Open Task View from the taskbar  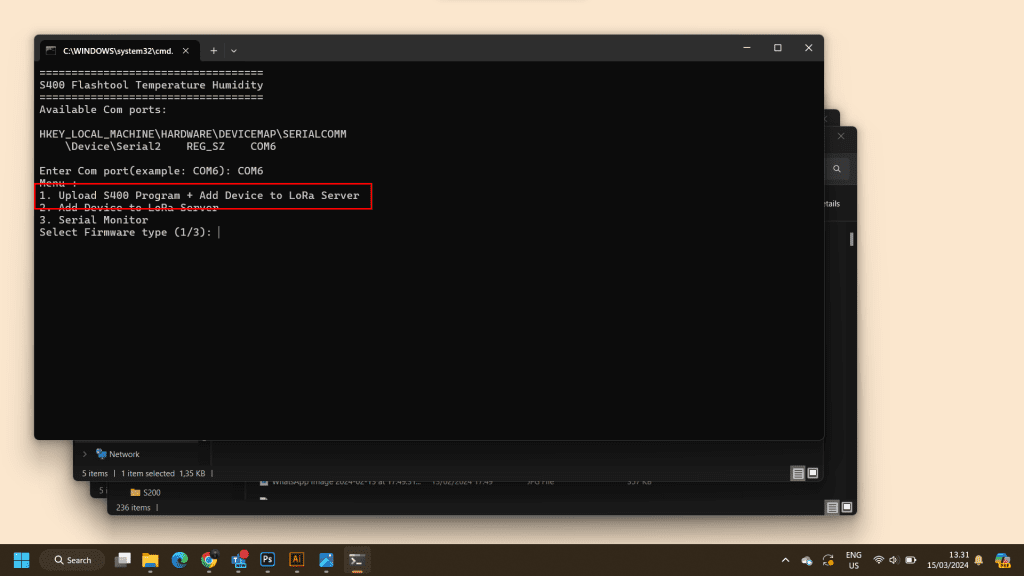[x=123, y=560]
